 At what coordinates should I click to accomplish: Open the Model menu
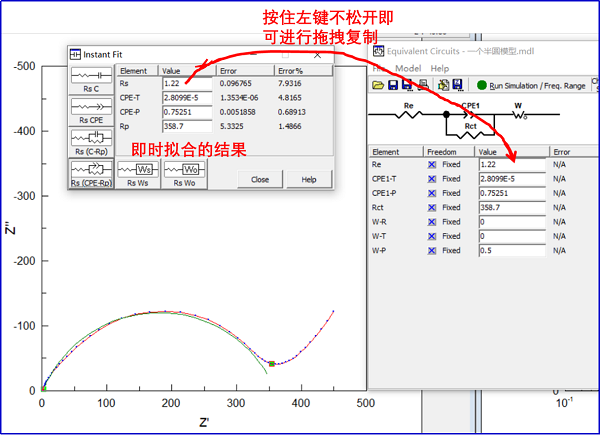point(408,68)
